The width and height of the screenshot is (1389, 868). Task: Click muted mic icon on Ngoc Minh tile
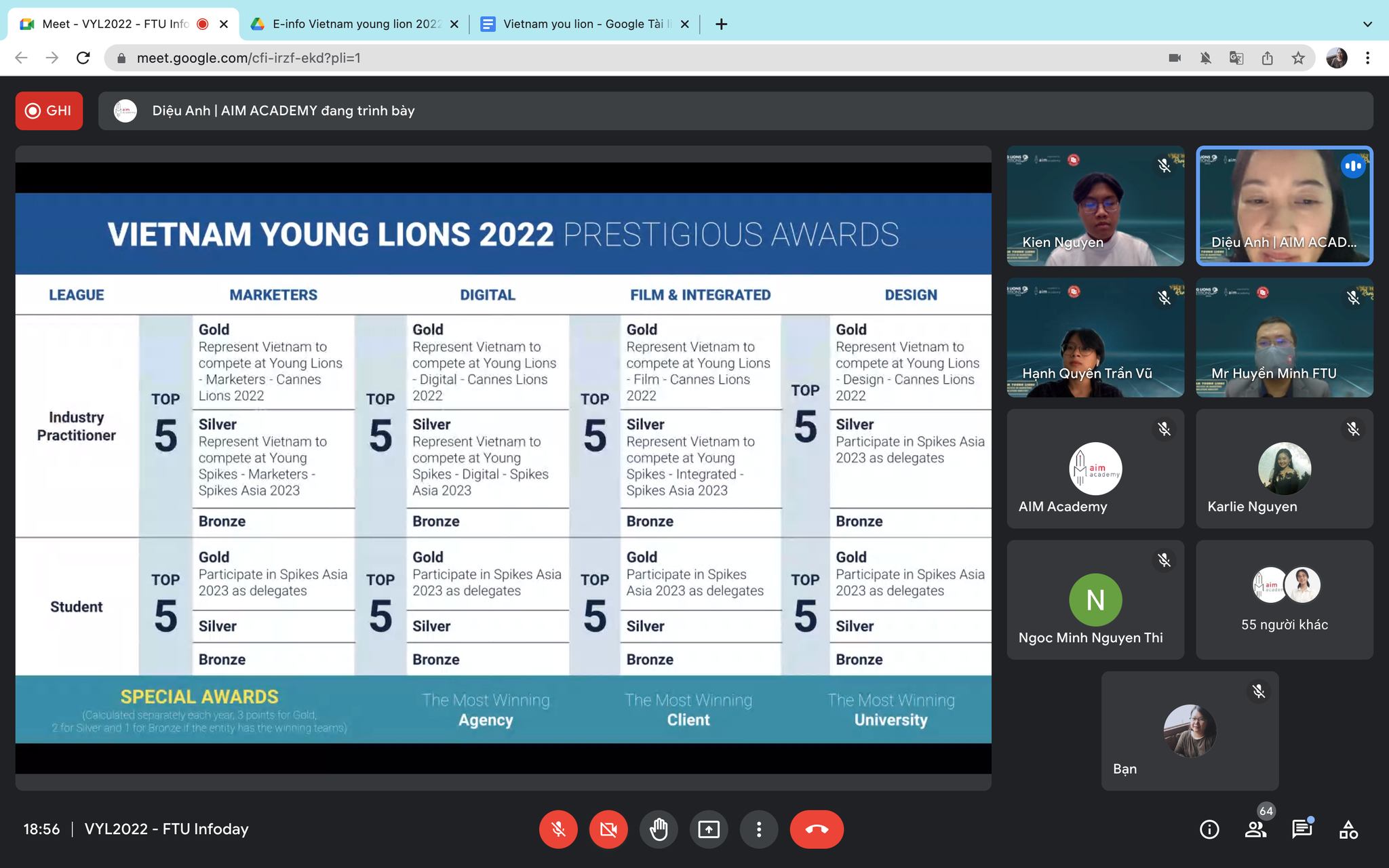(x=1164, y=560)
